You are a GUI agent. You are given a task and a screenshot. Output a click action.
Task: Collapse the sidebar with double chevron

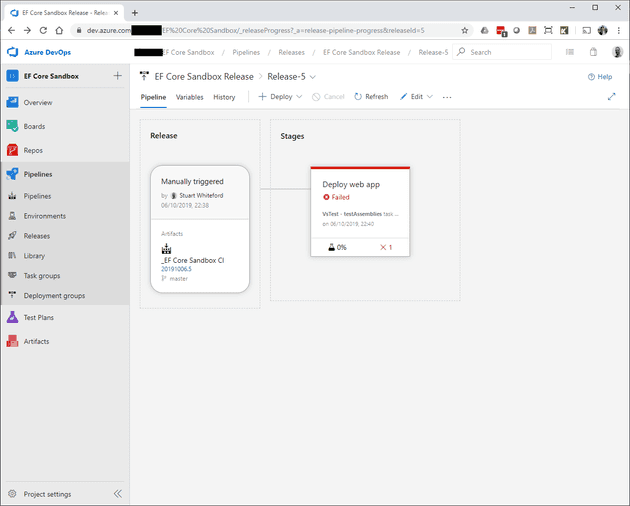[117, 494]
